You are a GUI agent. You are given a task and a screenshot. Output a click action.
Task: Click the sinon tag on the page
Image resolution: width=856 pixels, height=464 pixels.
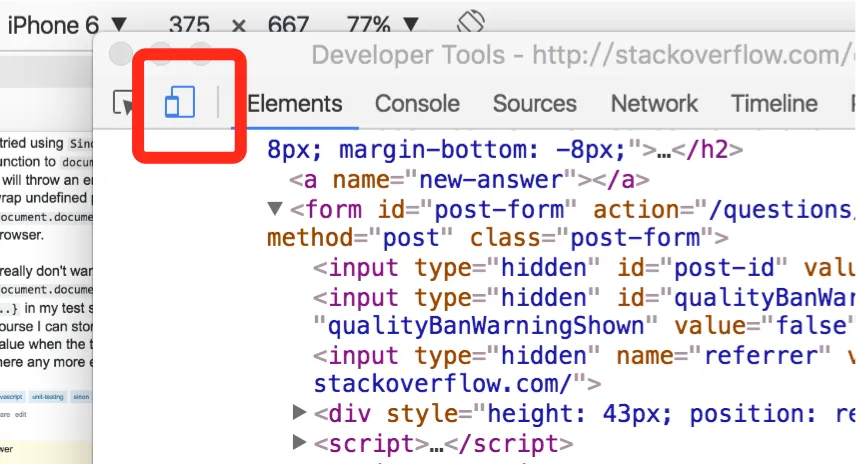(x=81, y=397)
